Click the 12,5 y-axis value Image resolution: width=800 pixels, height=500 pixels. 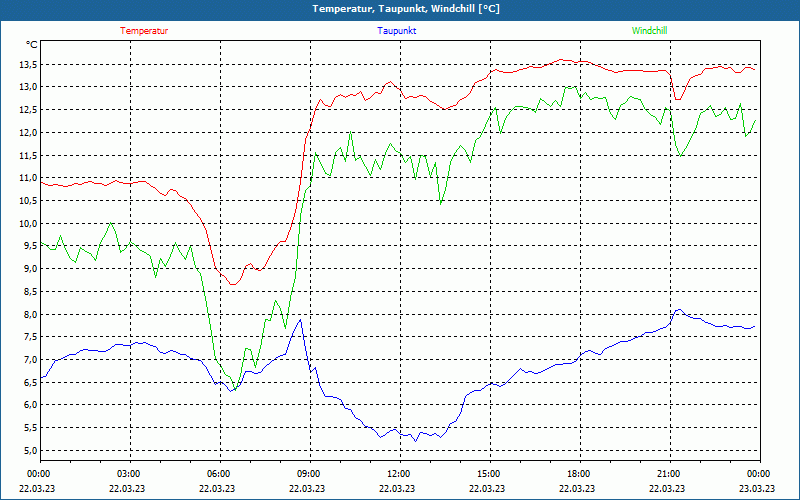[x=29, y=110]
